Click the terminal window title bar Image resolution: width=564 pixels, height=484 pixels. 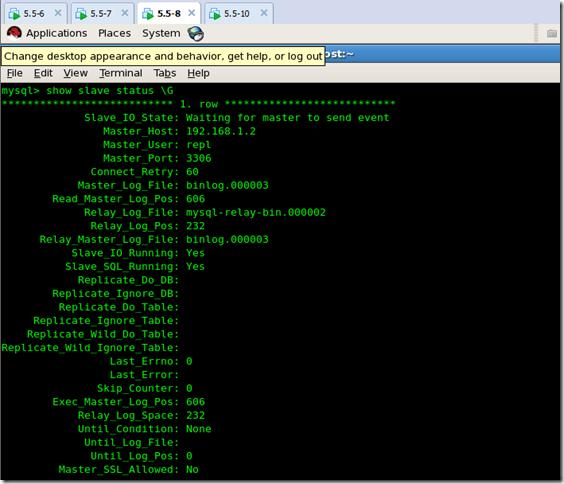[442, 54]
